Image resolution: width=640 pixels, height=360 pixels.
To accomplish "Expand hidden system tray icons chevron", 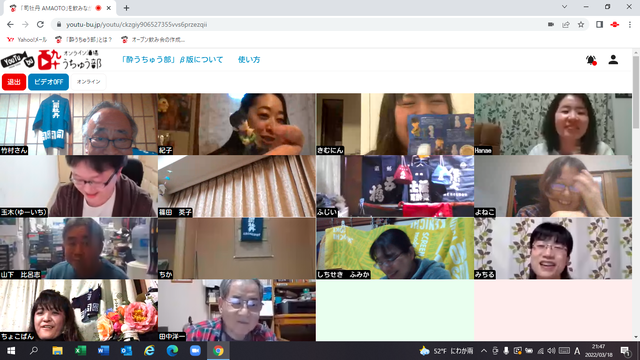I will (x=484, y=351).
